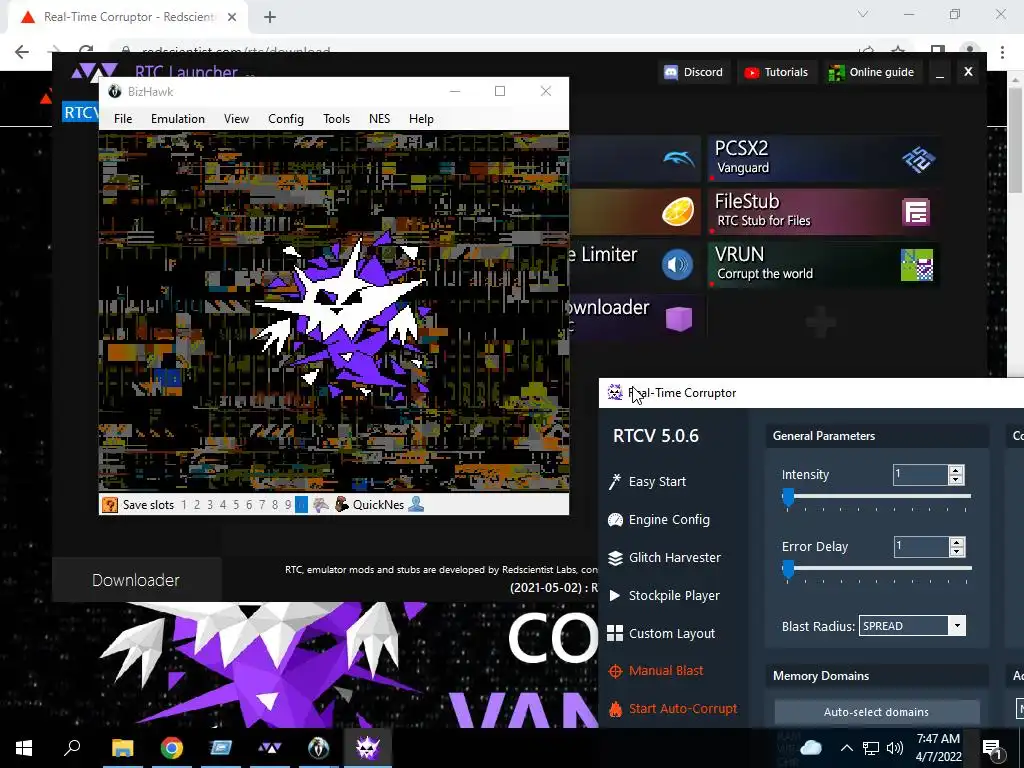
Task: Click the Manual Blast crosshair icon
Action: [x=615, y=671]
